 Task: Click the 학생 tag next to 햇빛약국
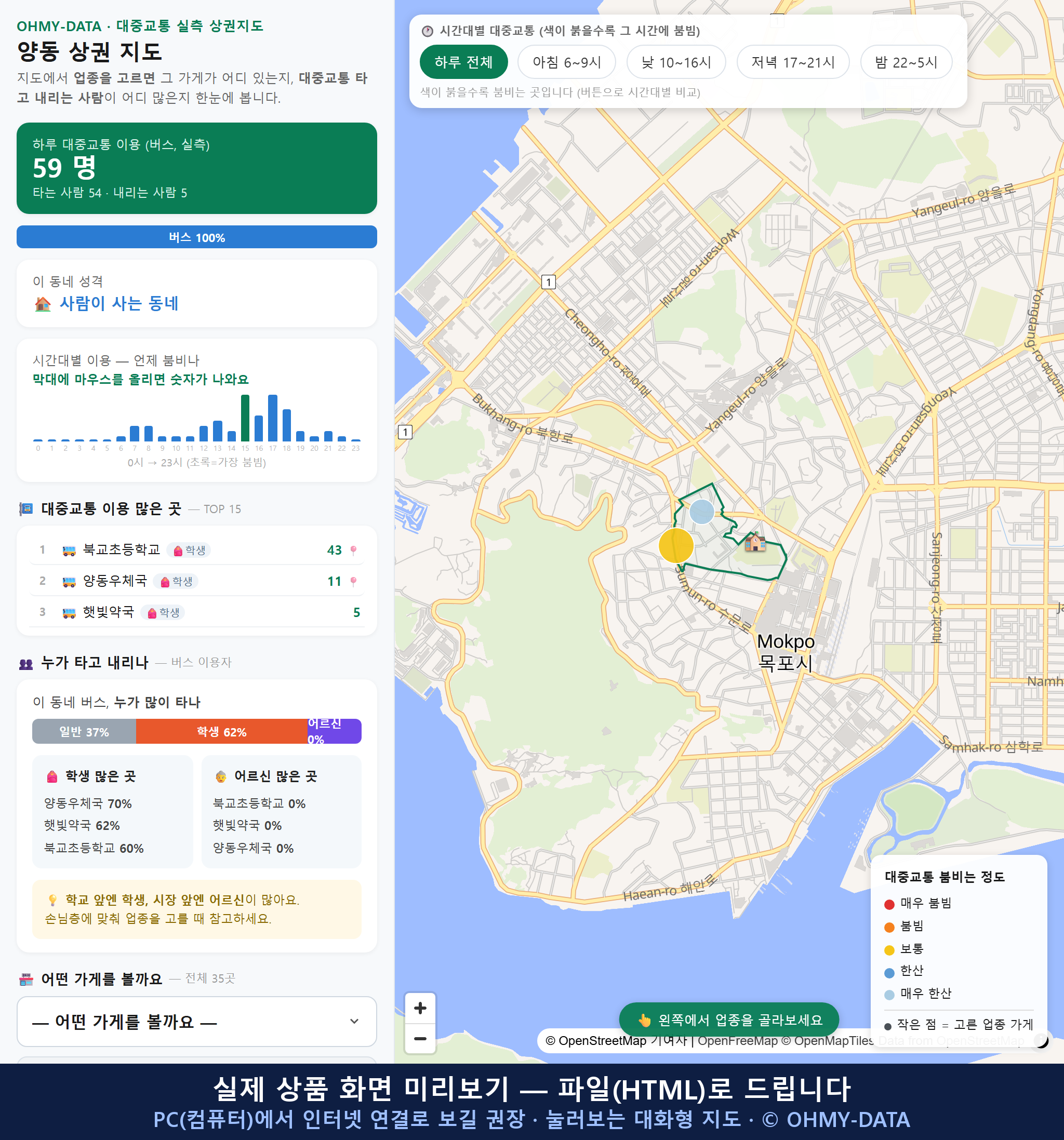(163, 612)
